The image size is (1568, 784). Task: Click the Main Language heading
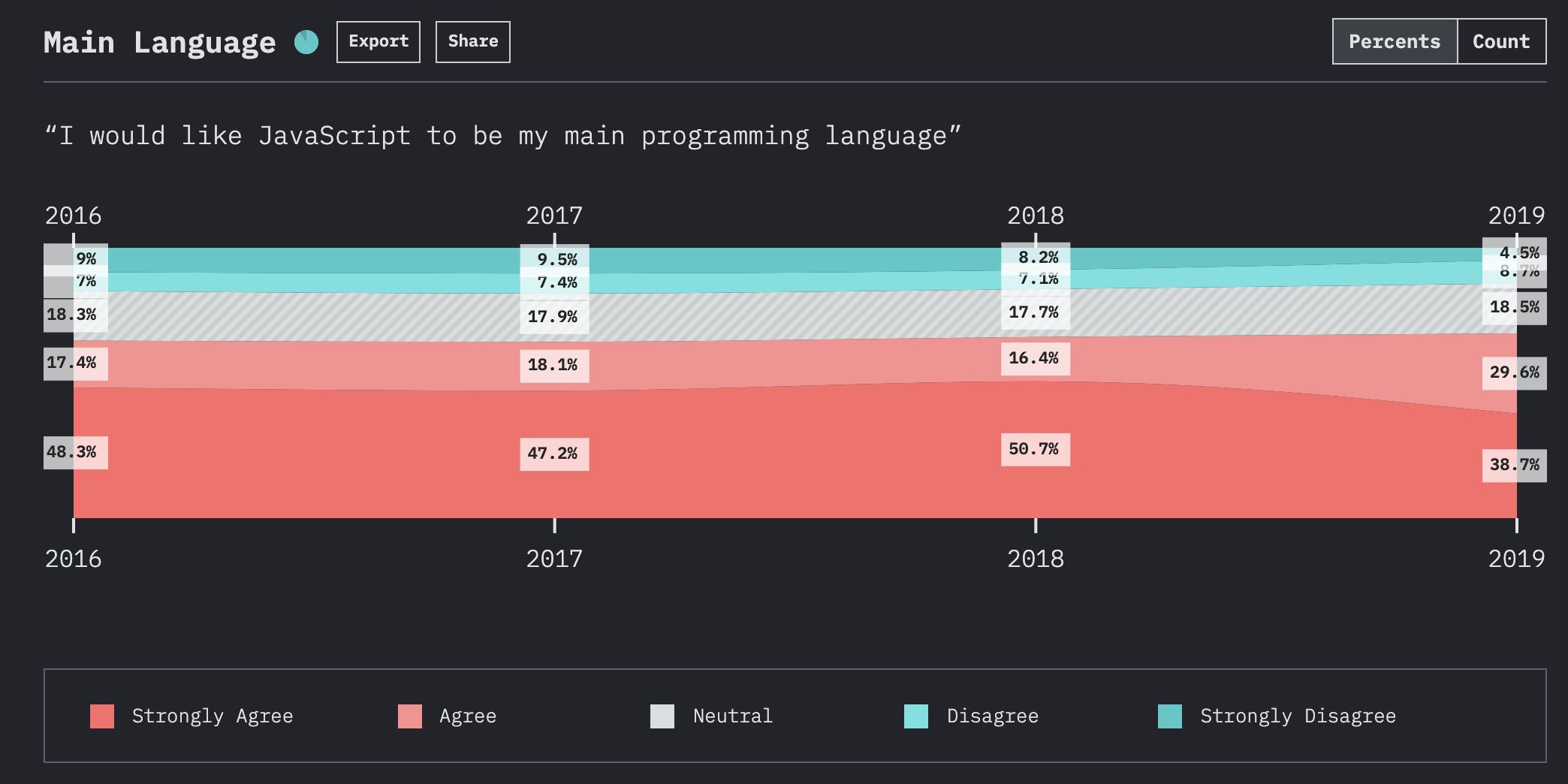tap(160, 43)
